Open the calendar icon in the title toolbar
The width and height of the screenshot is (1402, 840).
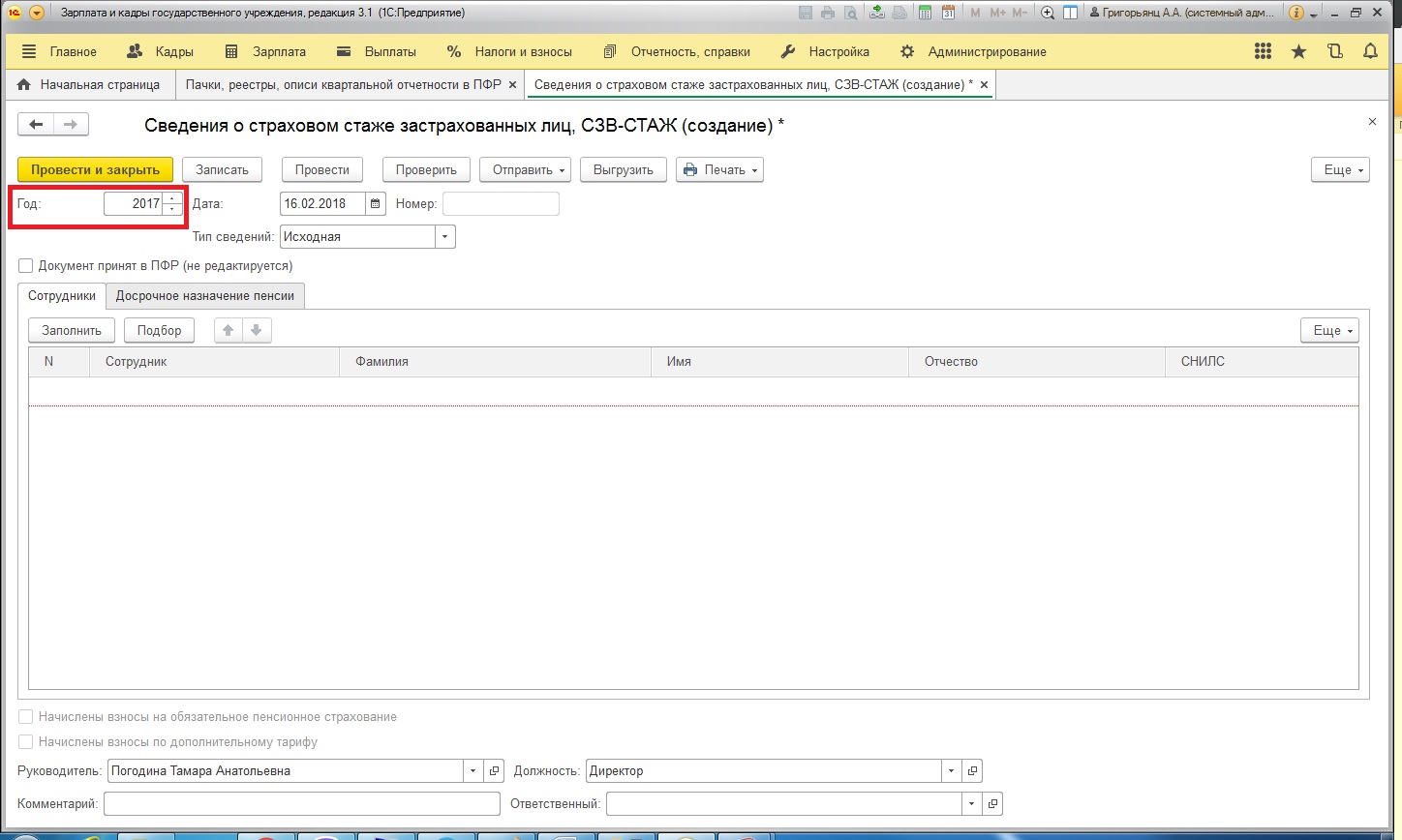pos(949,13)
